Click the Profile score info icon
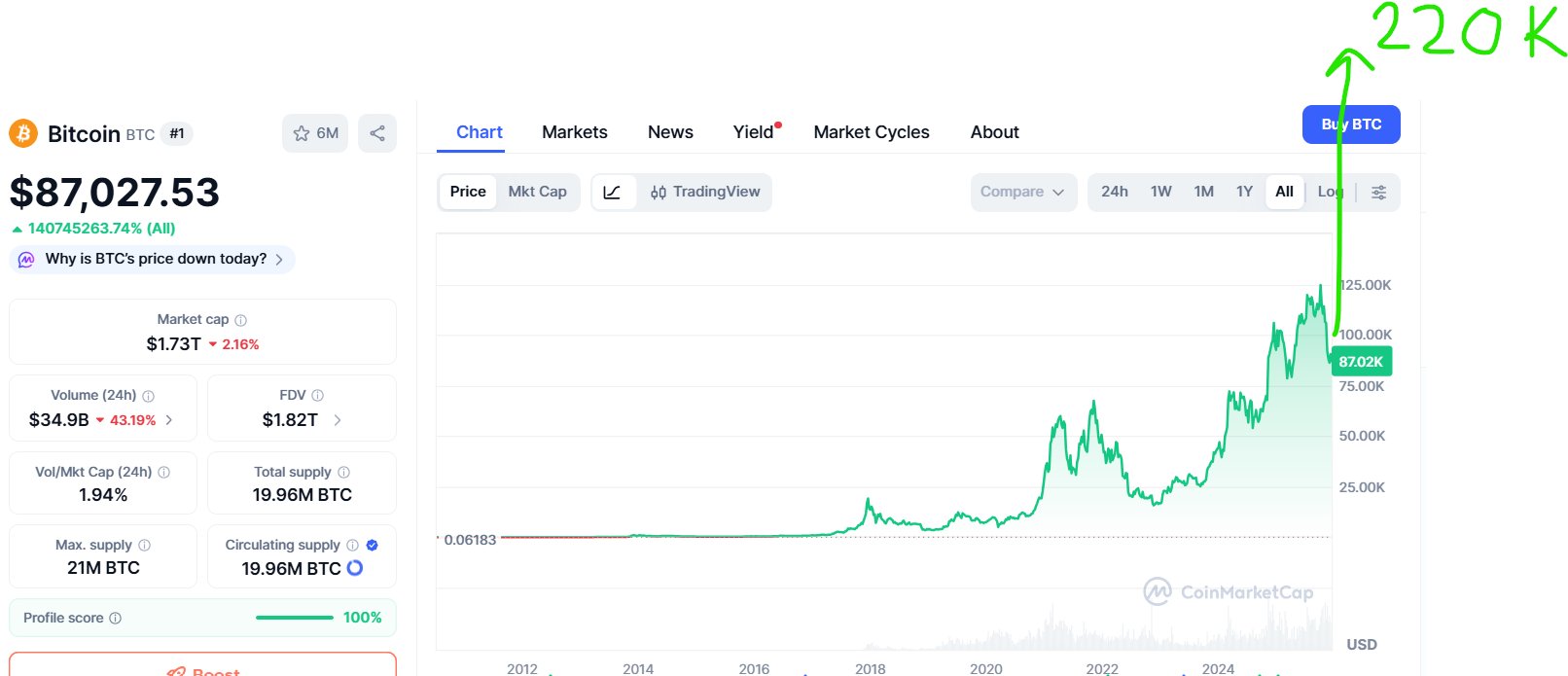Image resolution: width=1568 pixels, height=676 pixels. point(115,618)
